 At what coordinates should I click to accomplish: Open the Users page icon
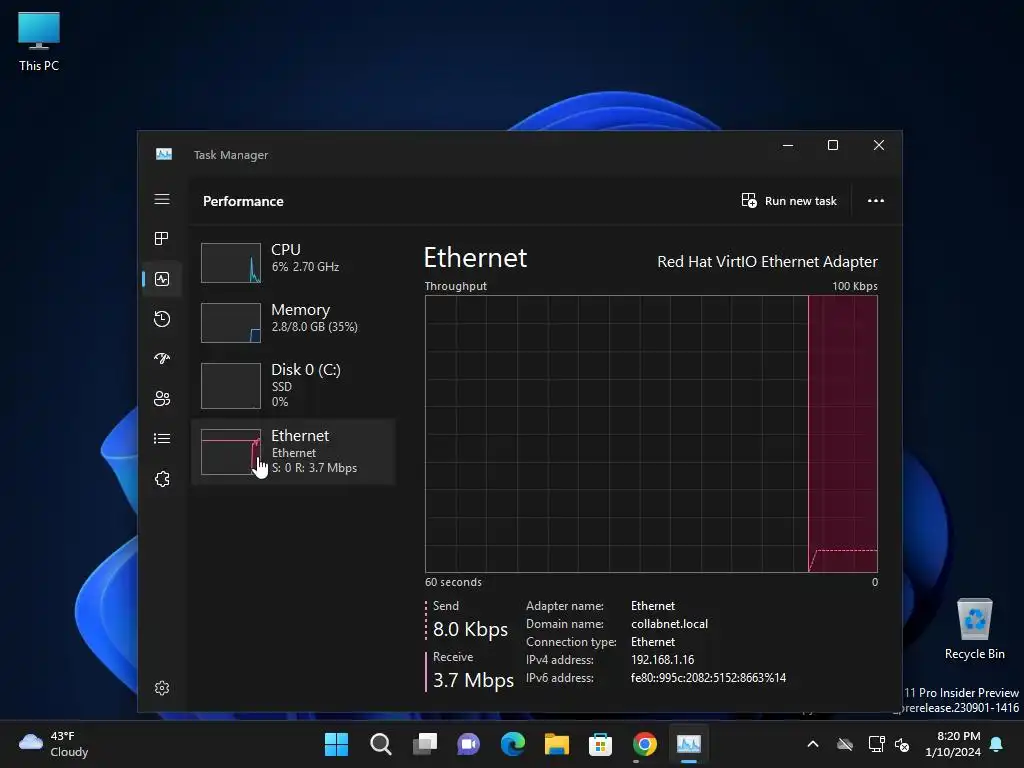(x=162, y=398)
